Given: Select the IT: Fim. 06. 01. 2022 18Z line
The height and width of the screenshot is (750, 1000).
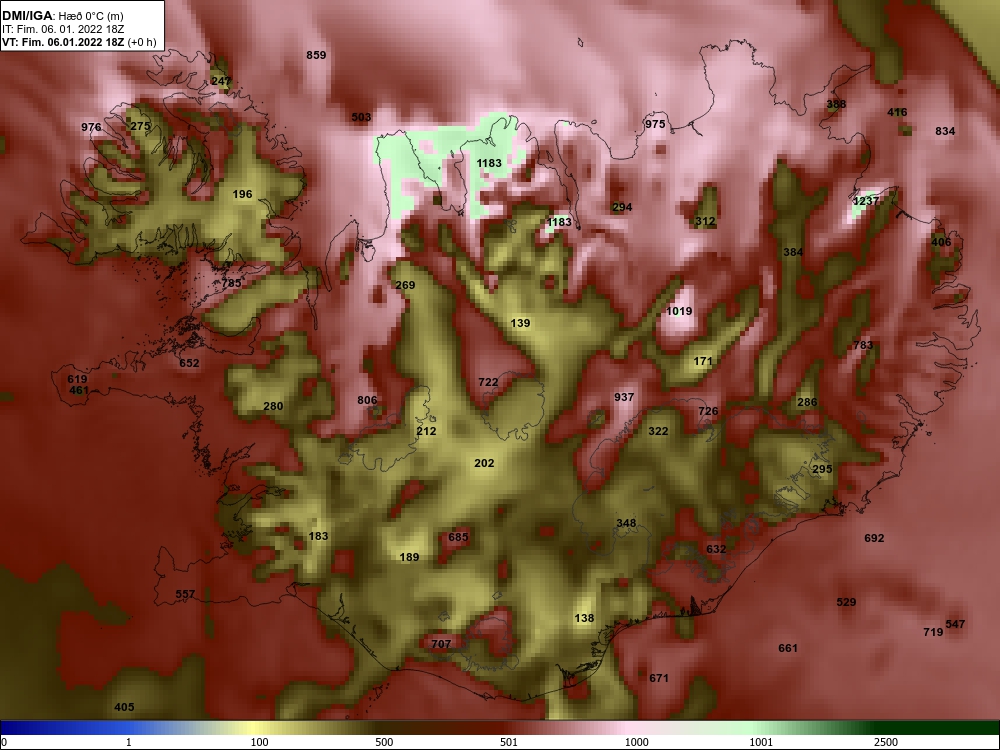Looking at the screenshot, I should tap(62, 29).
